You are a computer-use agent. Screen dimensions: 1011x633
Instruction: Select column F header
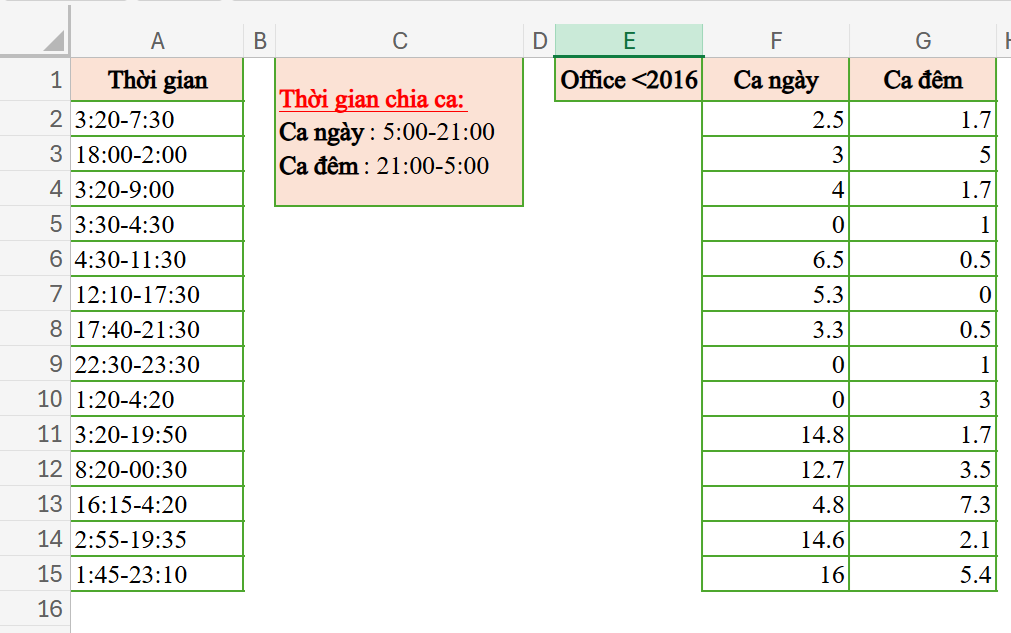[x=776, y=41]
